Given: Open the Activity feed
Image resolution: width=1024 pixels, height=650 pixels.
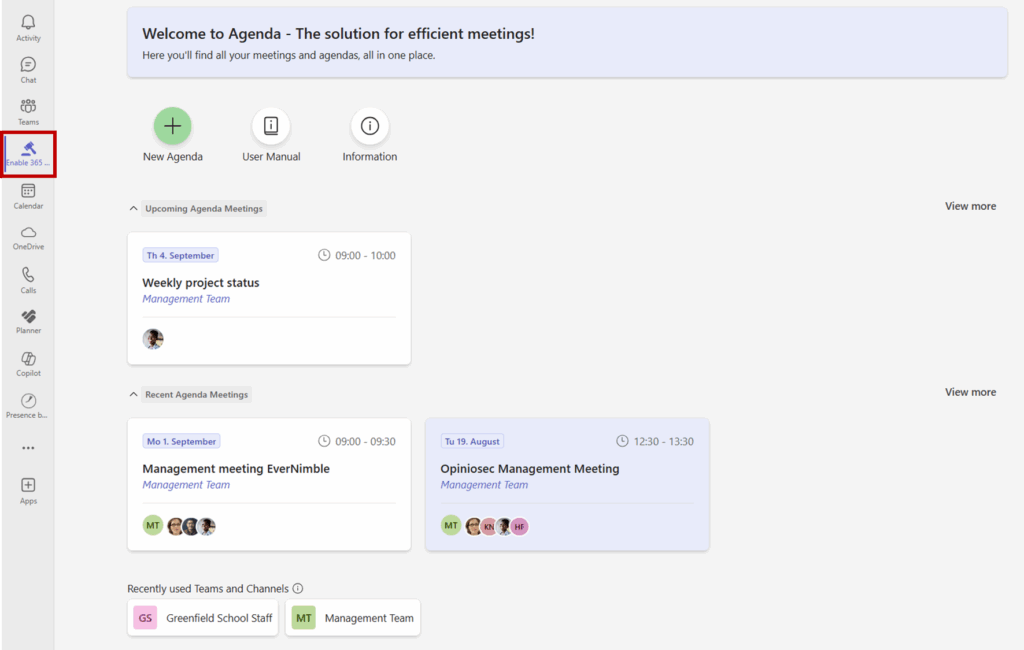Looking at the screenshot, I should point(27,25).
